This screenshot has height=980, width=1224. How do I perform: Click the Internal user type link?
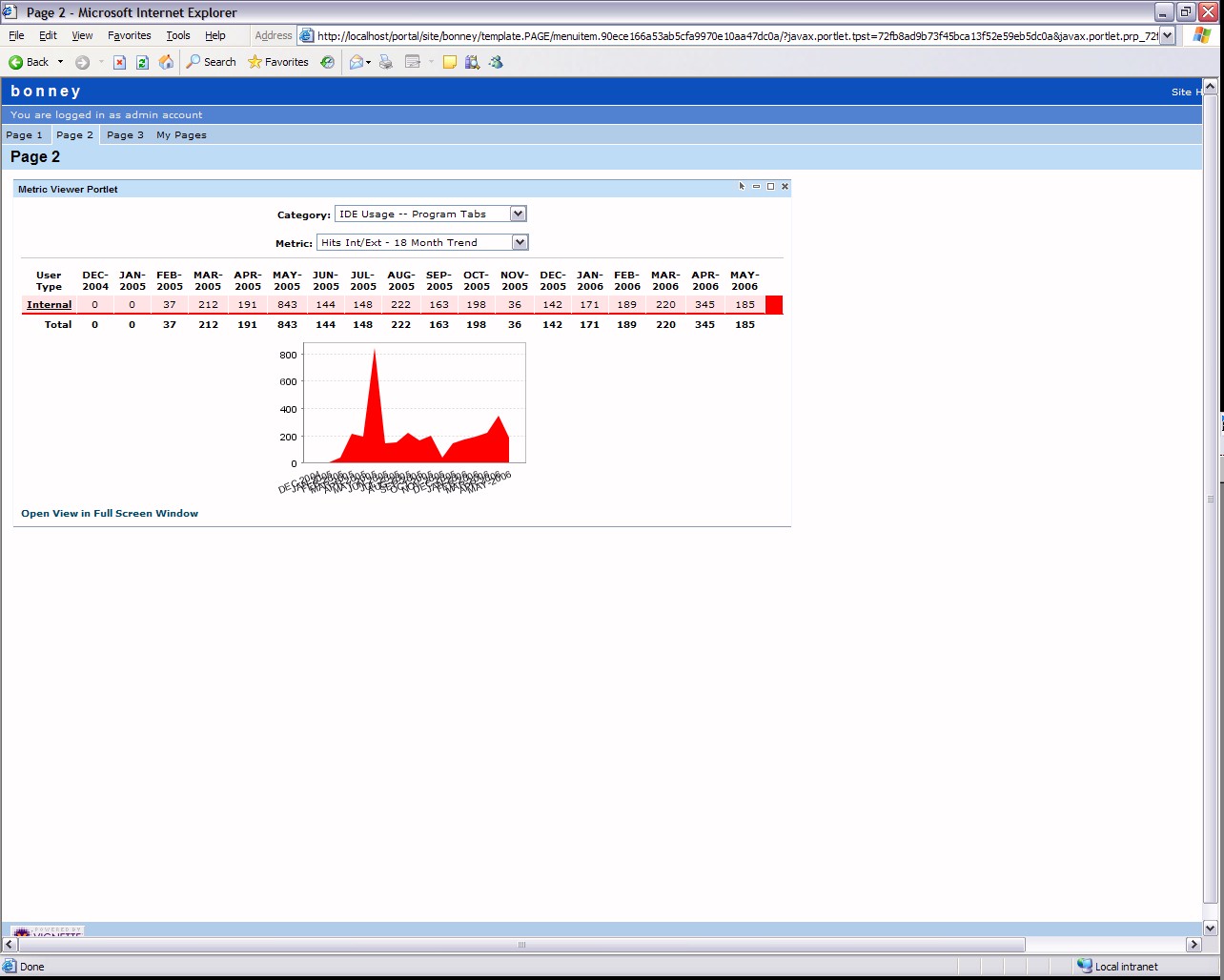[x=49, y=305]
